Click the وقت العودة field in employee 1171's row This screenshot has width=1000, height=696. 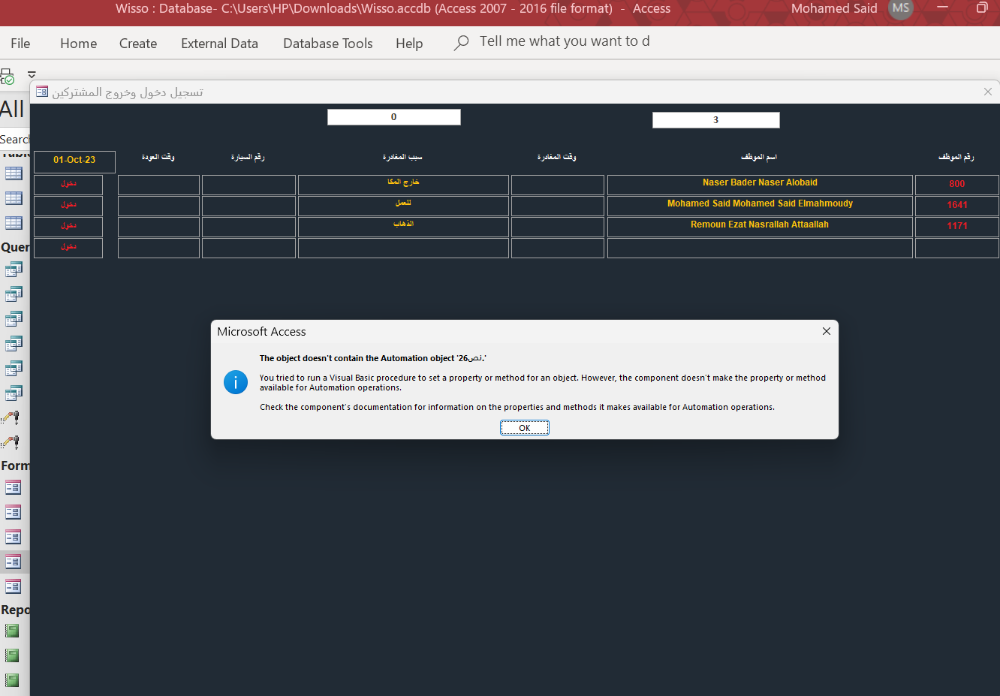point(159,226)
